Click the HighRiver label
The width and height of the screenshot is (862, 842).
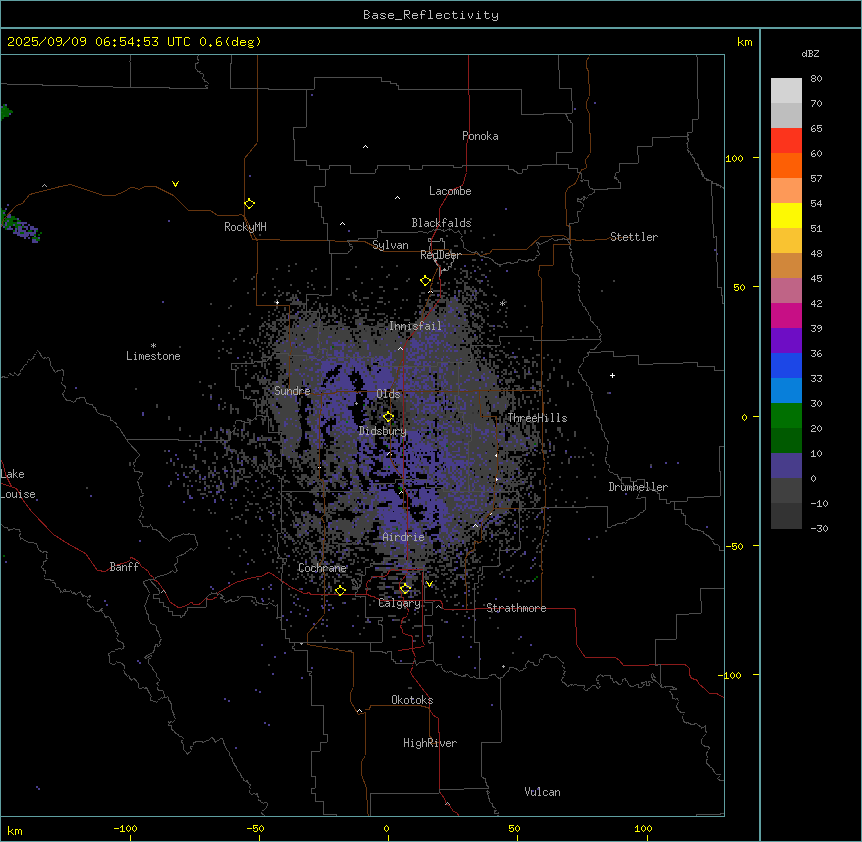point(430,743)
